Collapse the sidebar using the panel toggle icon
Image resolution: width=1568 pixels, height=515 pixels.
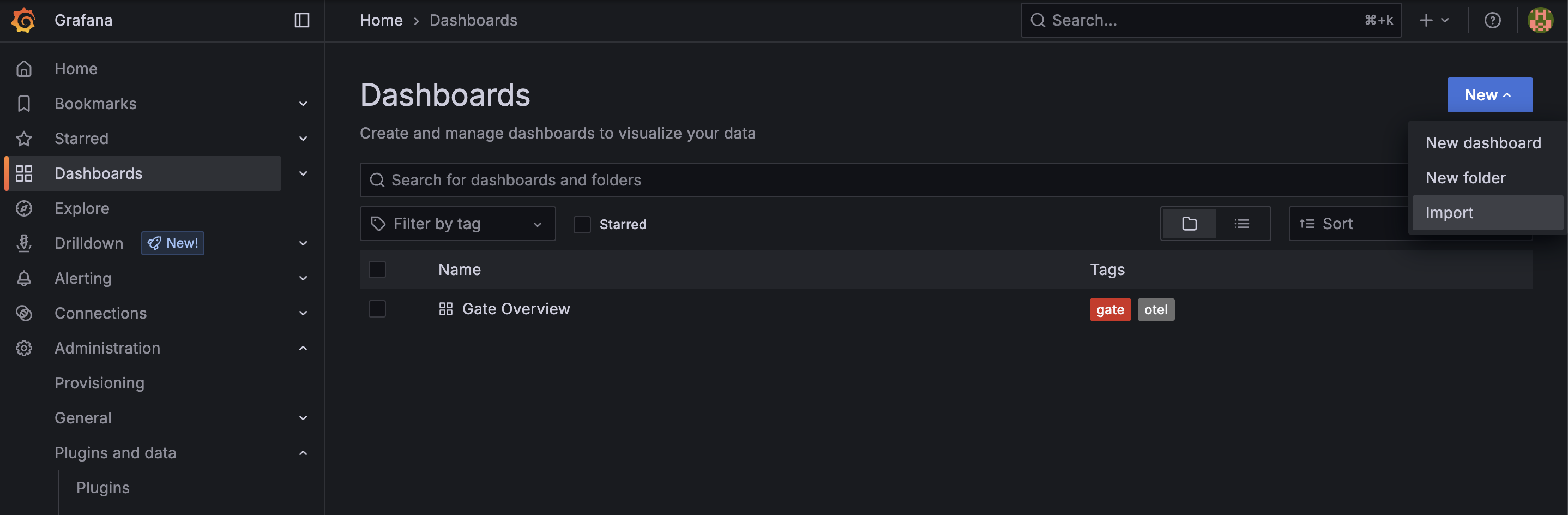(302, 20)
